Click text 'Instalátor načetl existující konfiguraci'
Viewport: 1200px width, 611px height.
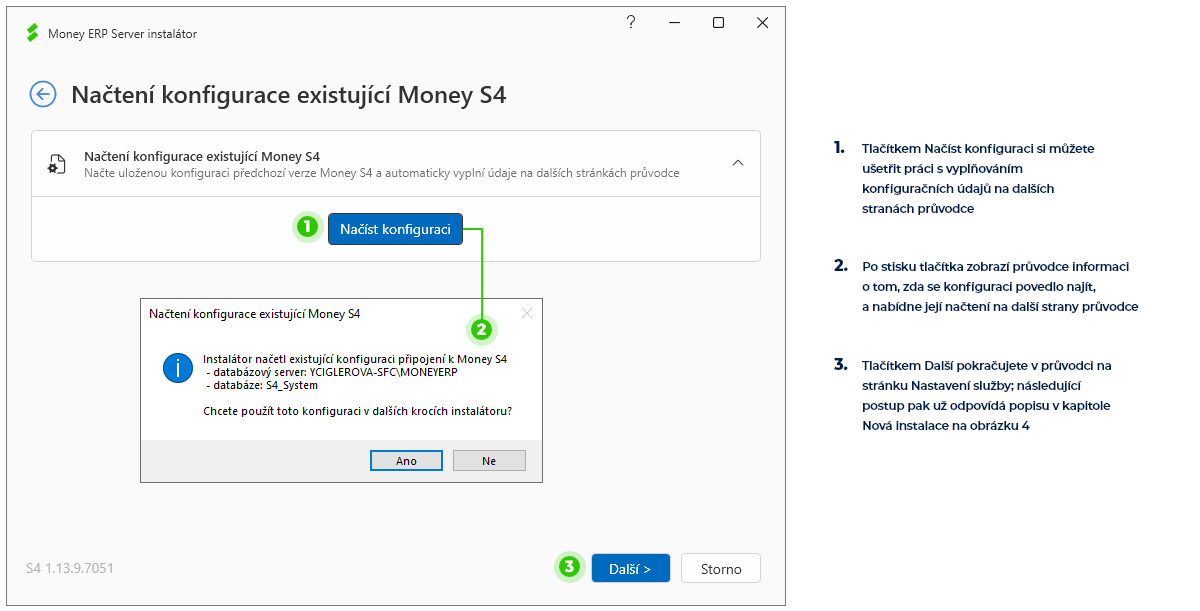(355, 358)
